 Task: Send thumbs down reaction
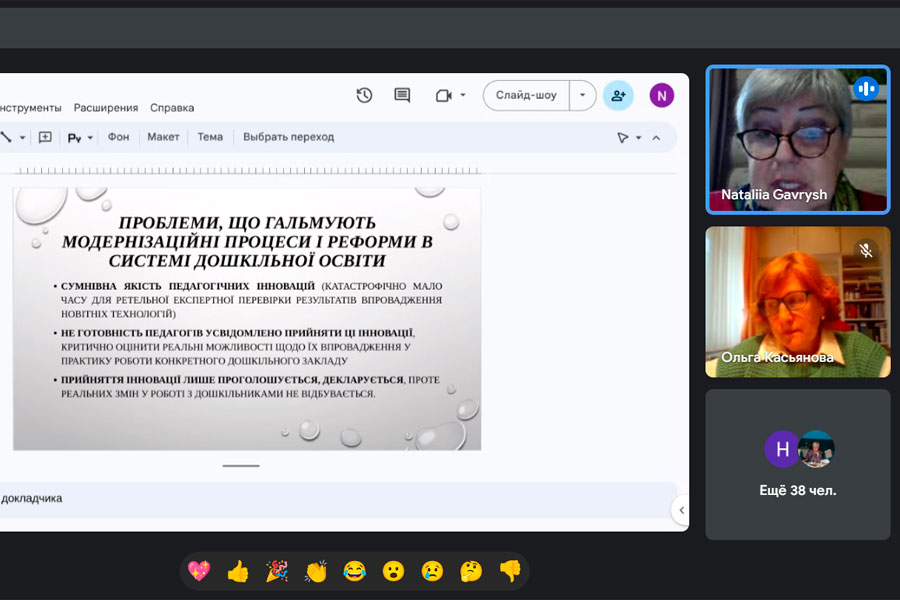(510, 571)
